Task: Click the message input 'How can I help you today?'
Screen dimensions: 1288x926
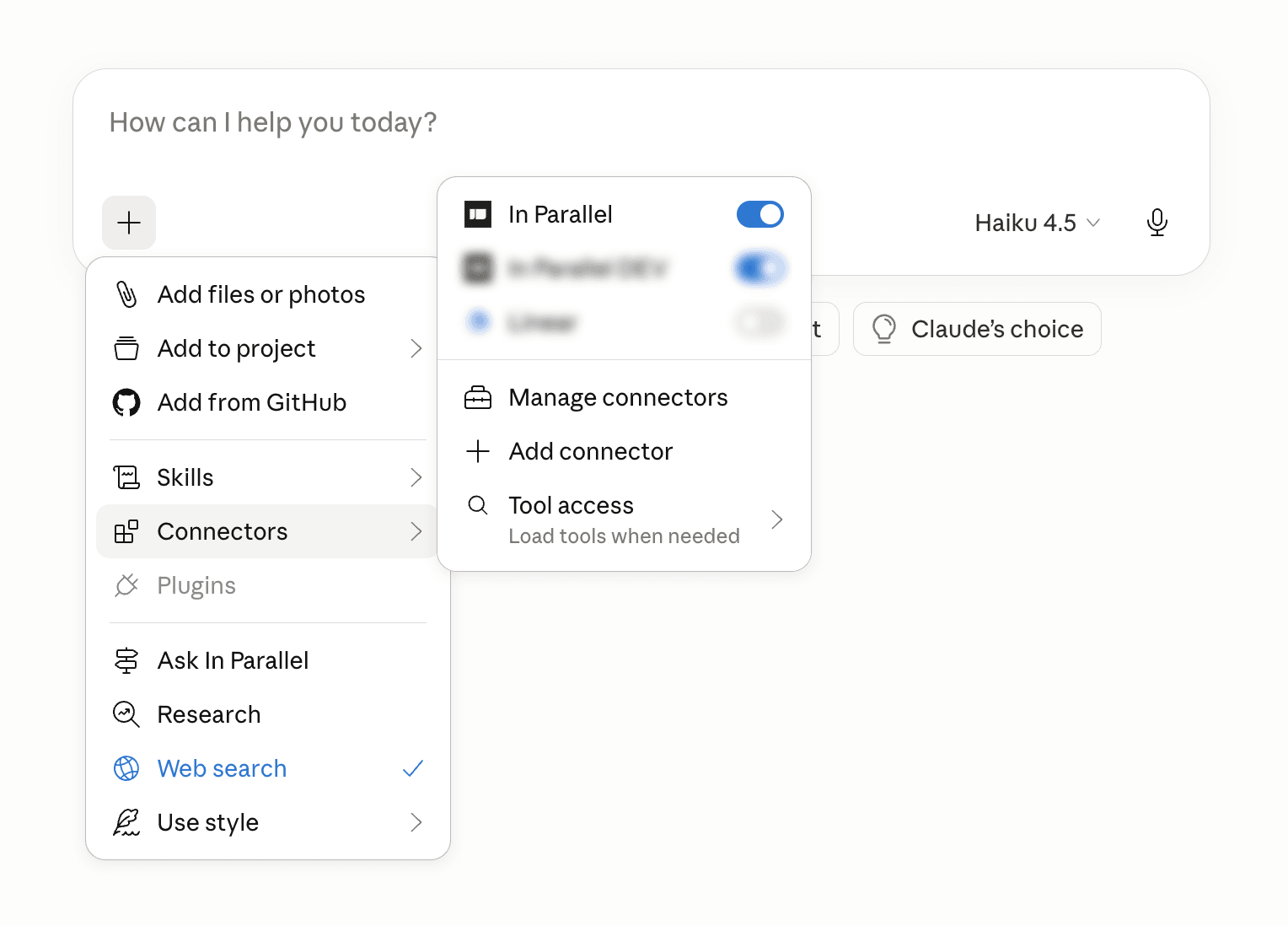Action: pyautogui.click(x=273, y=122)
